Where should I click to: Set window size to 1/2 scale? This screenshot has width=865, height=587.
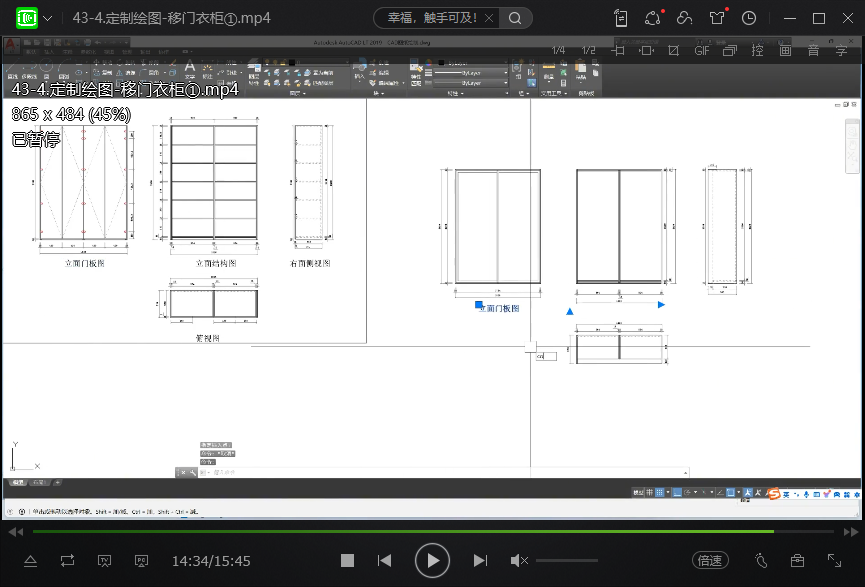(x=589, y=50)
